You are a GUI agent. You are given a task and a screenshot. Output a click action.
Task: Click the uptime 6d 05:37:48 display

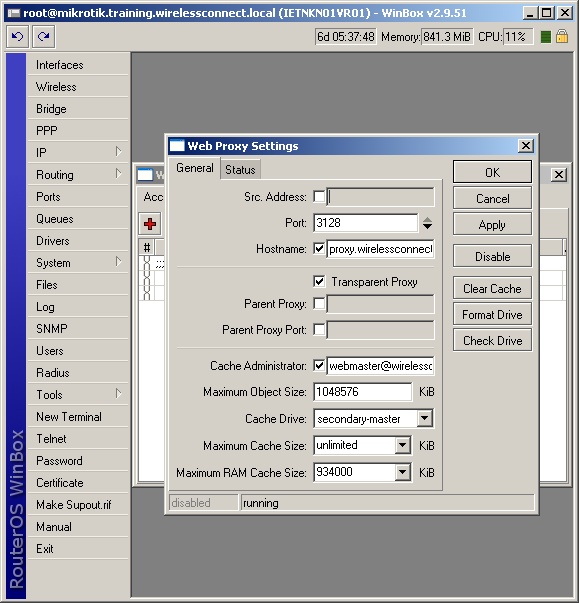coord(346,37)
